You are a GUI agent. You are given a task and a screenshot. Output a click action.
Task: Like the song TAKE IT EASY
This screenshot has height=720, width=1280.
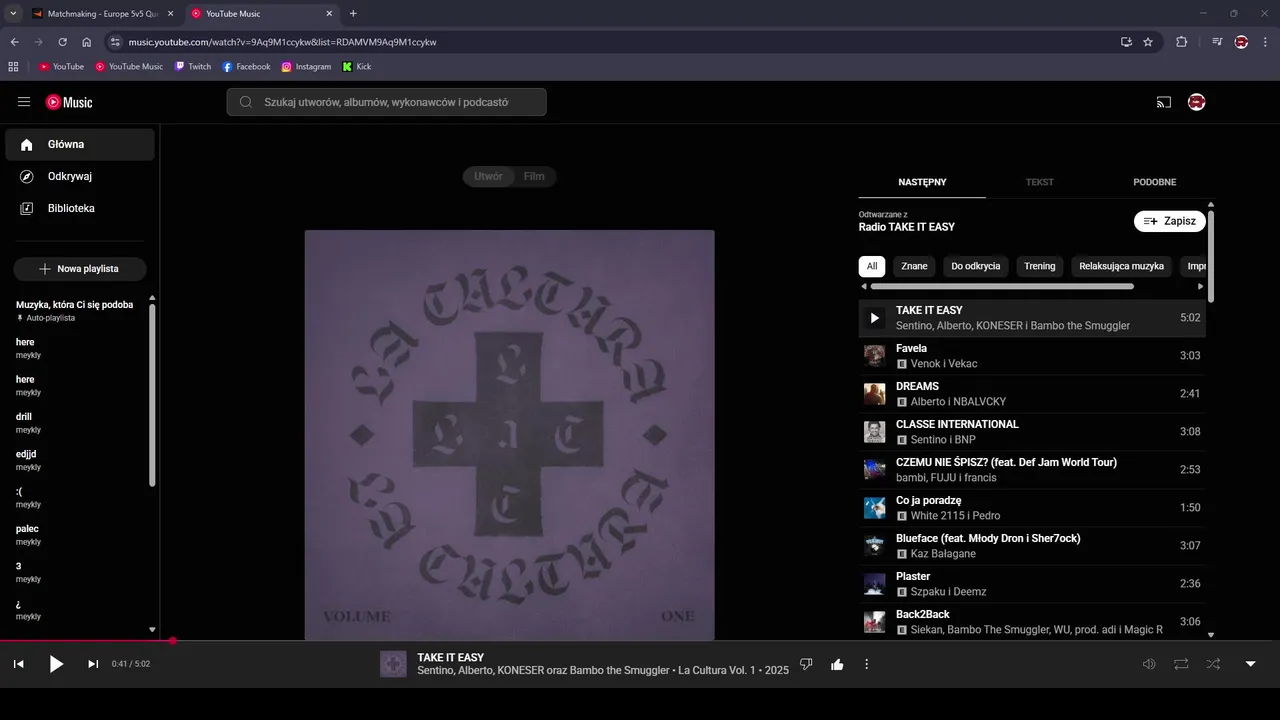click(x=837, y=664)
